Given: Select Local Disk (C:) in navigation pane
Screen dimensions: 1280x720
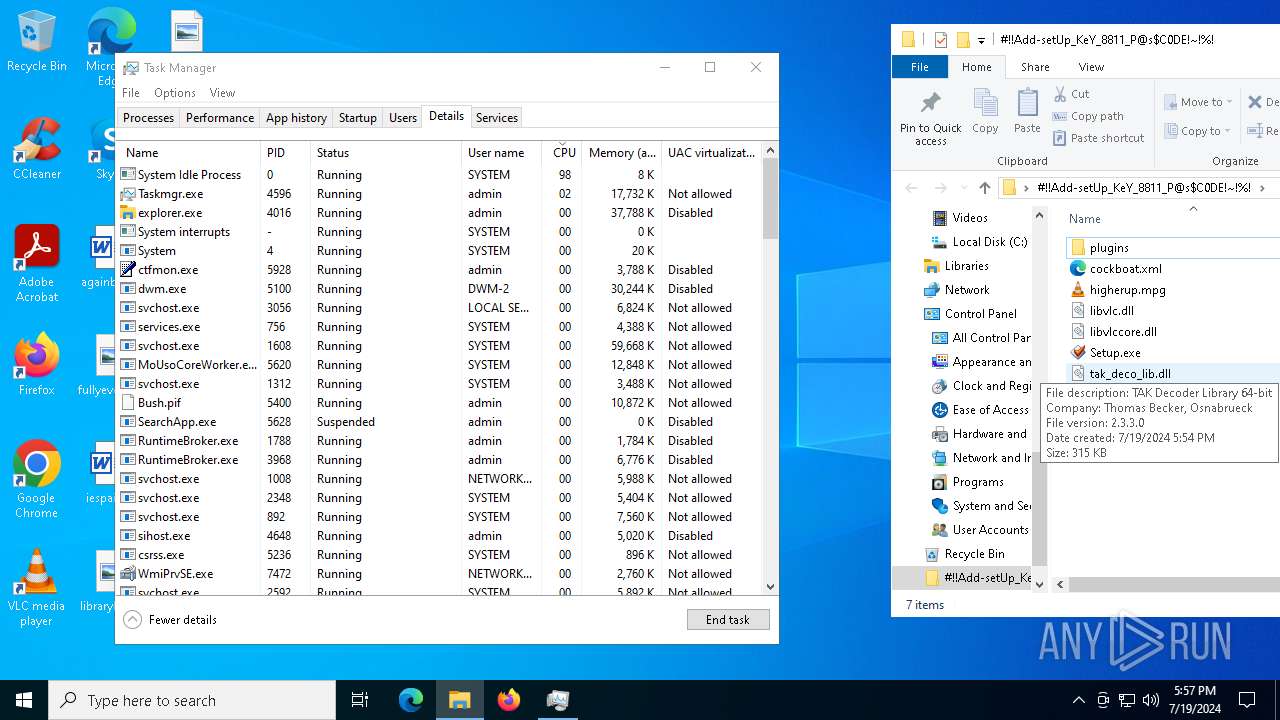Looking at the screenshot, I should coord(989,241).
